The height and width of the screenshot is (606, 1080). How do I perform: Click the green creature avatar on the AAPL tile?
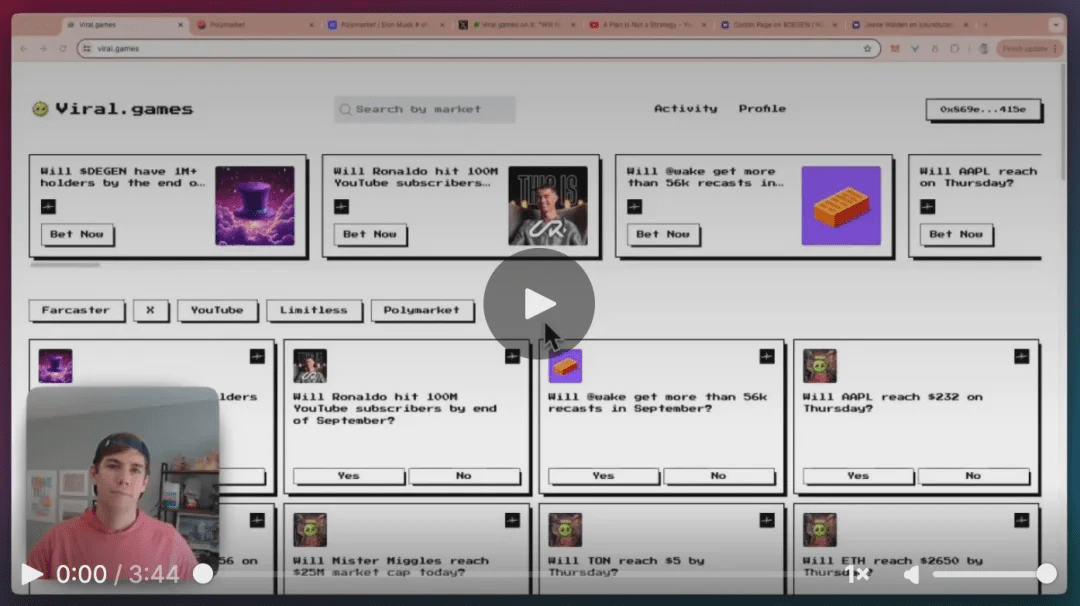tap(820, 366)
